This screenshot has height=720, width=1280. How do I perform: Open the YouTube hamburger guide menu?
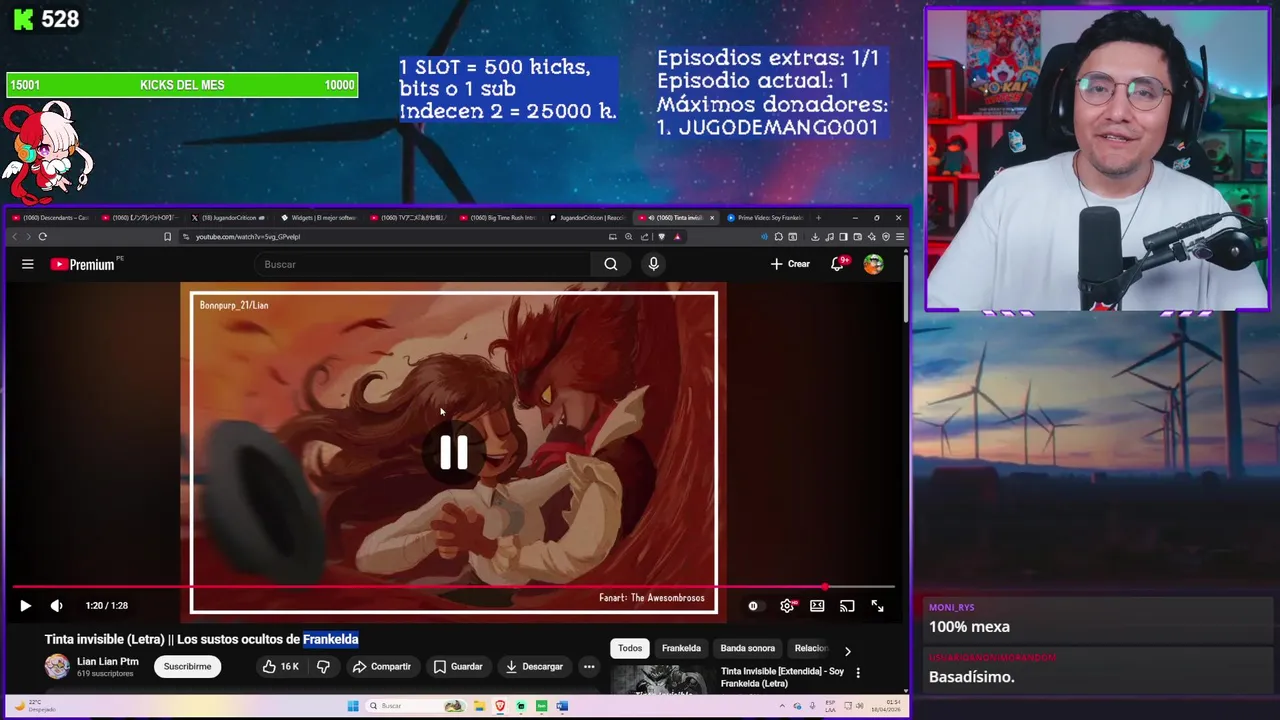(x=28, y=264)
